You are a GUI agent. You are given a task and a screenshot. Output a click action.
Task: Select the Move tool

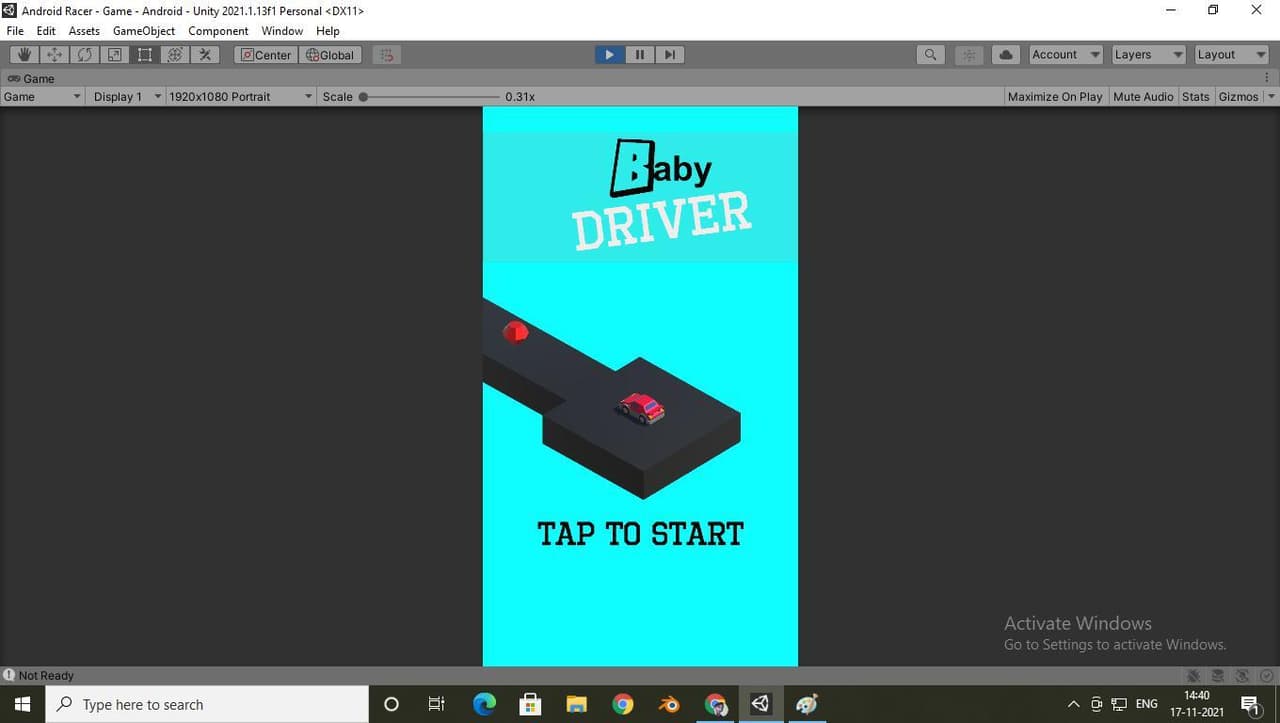click(54, 55)
